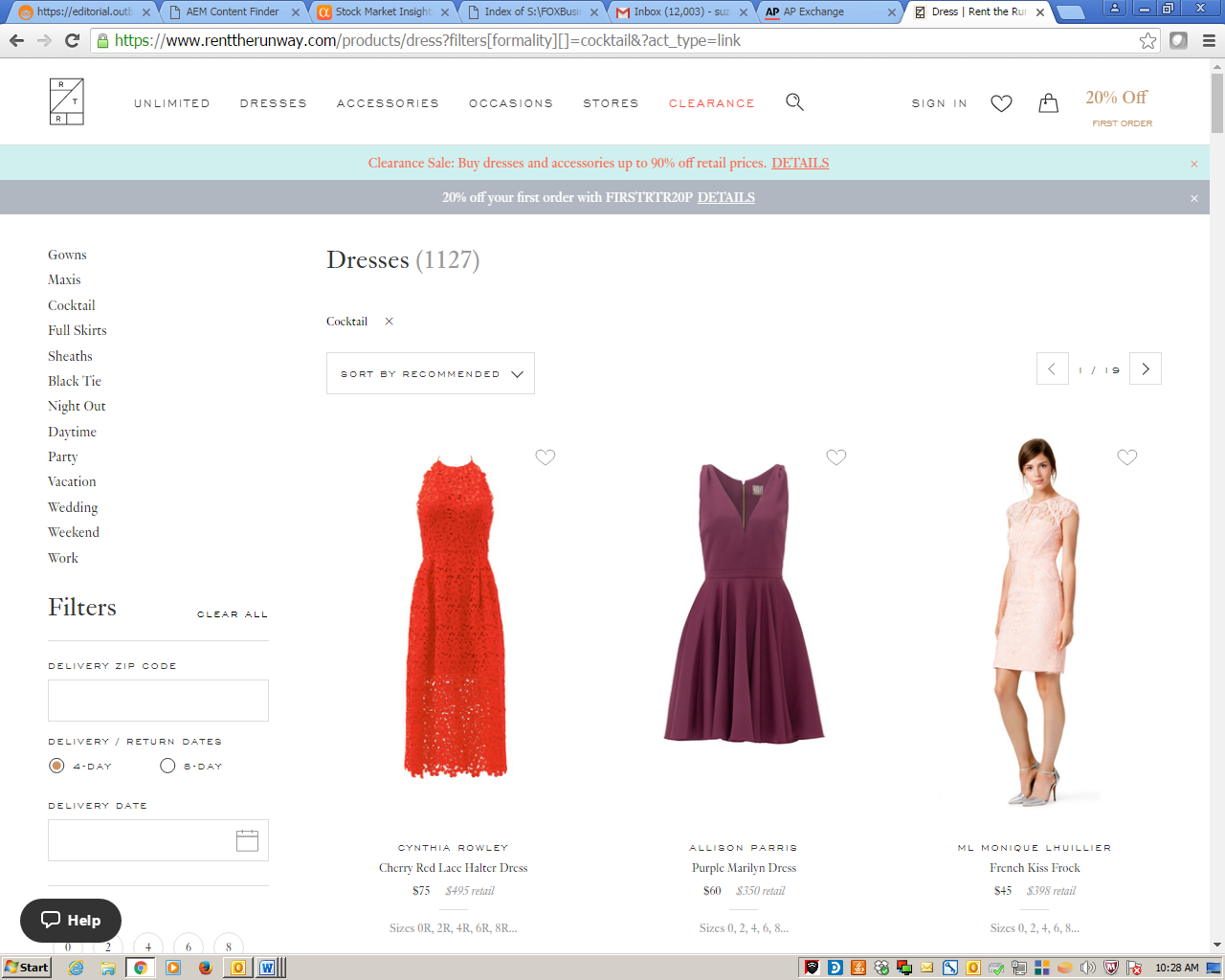Go to the next results page

[1146, 368]
